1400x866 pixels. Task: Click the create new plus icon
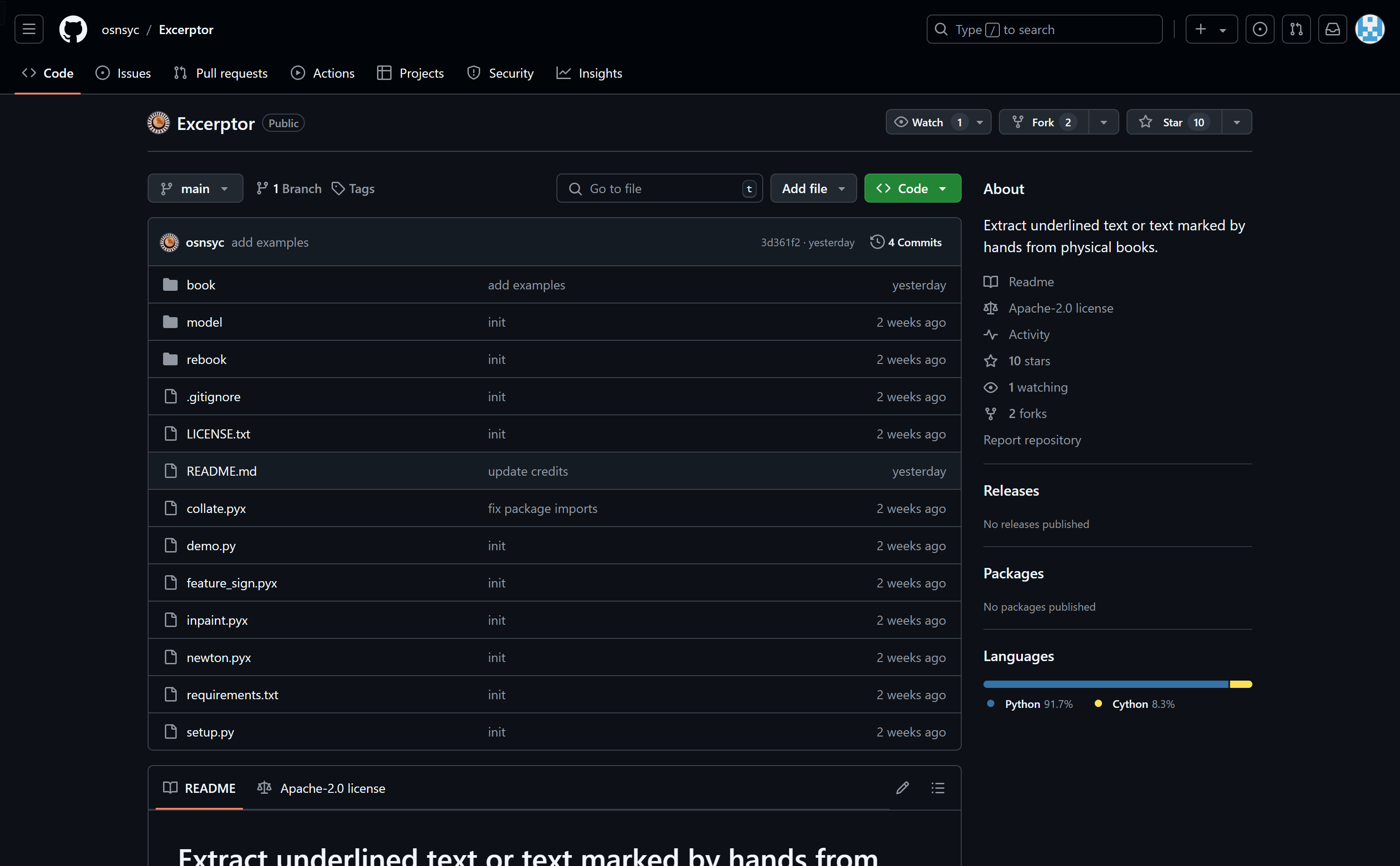click(x=1201, y=29)
